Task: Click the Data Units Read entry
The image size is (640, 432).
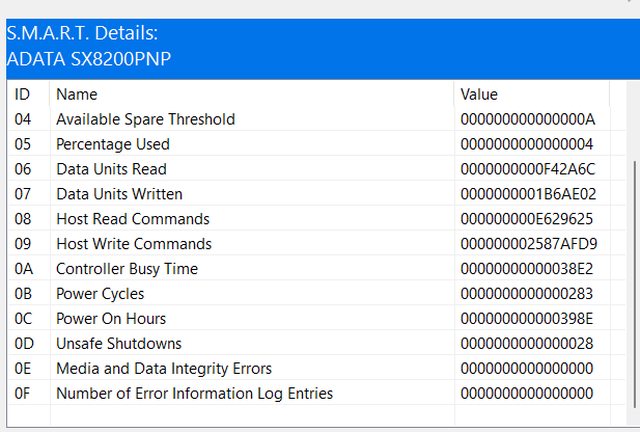Action: (x=111, y=169)
